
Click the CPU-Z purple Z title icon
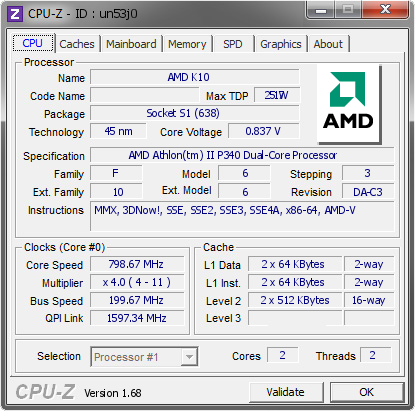coord(15,14)
